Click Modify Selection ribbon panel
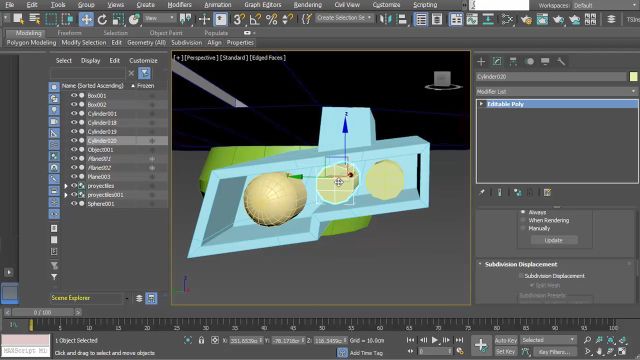The image size is (640, 360). (84, 42)
